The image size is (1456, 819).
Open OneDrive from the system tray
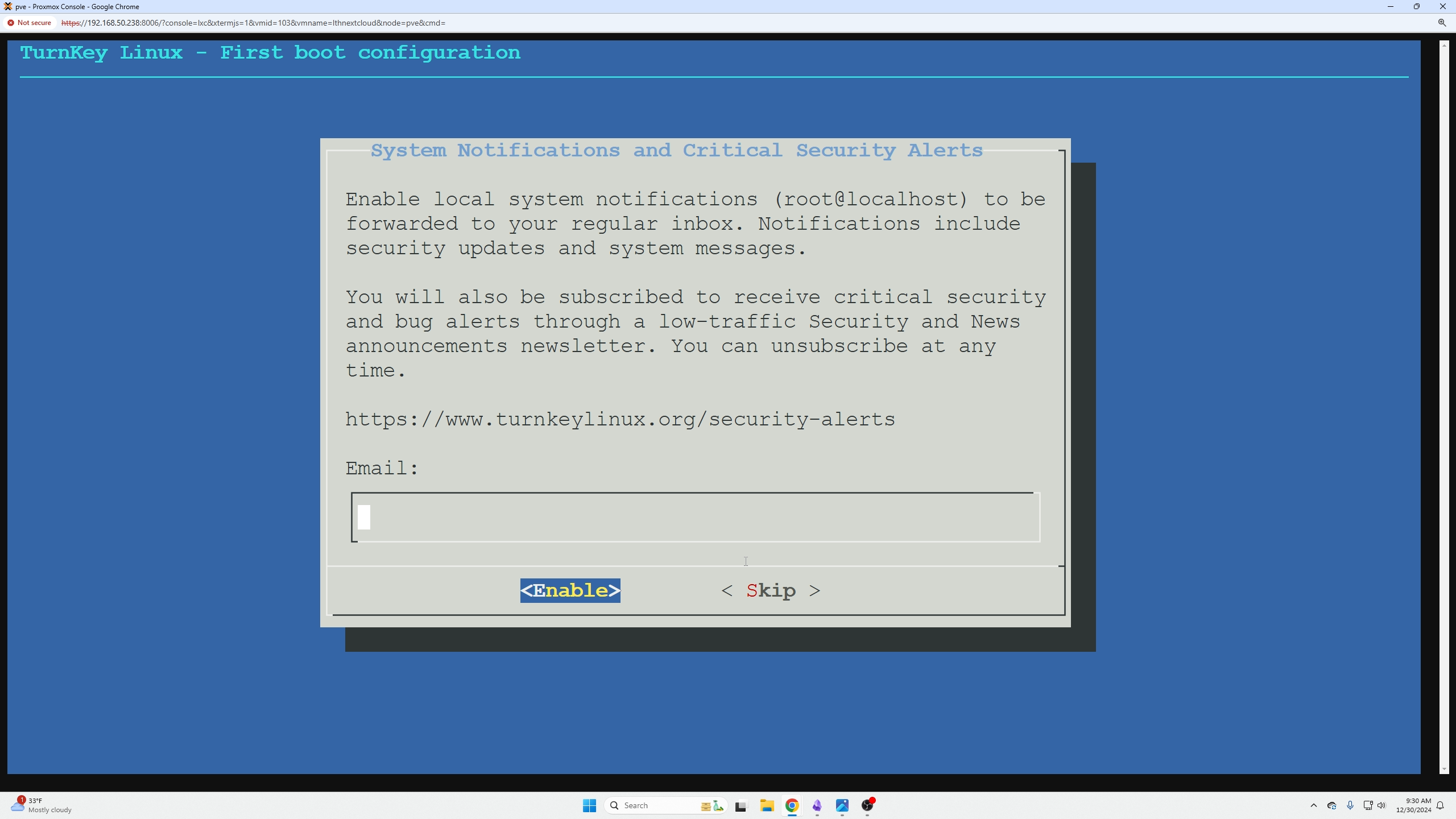(1331, 806)
